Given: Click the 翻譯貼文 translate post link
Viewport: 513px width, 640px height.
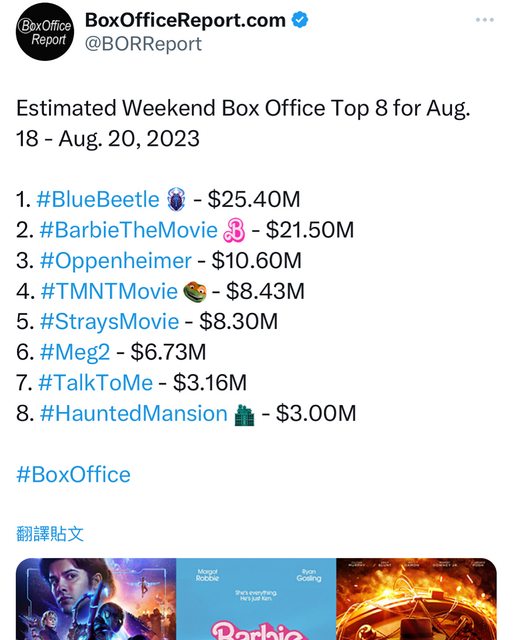Looking at the screenshot, I should (50, 533).
